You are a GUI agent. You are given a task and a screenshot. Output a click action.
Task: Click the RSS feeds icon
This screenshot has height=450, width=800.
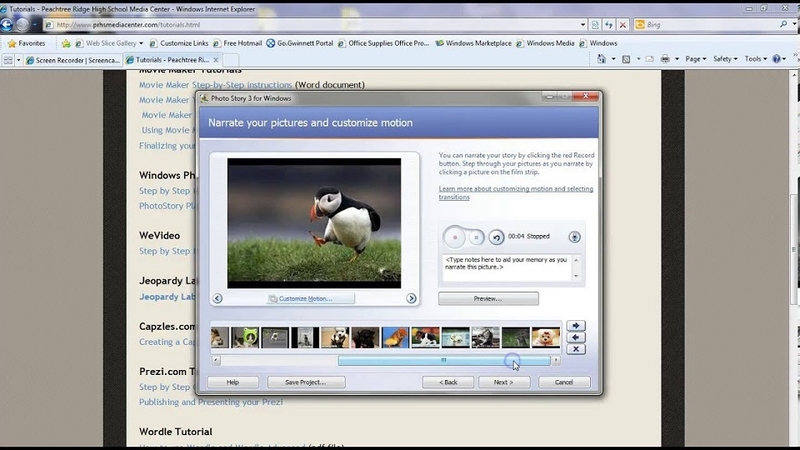click(x=626, y=59)
